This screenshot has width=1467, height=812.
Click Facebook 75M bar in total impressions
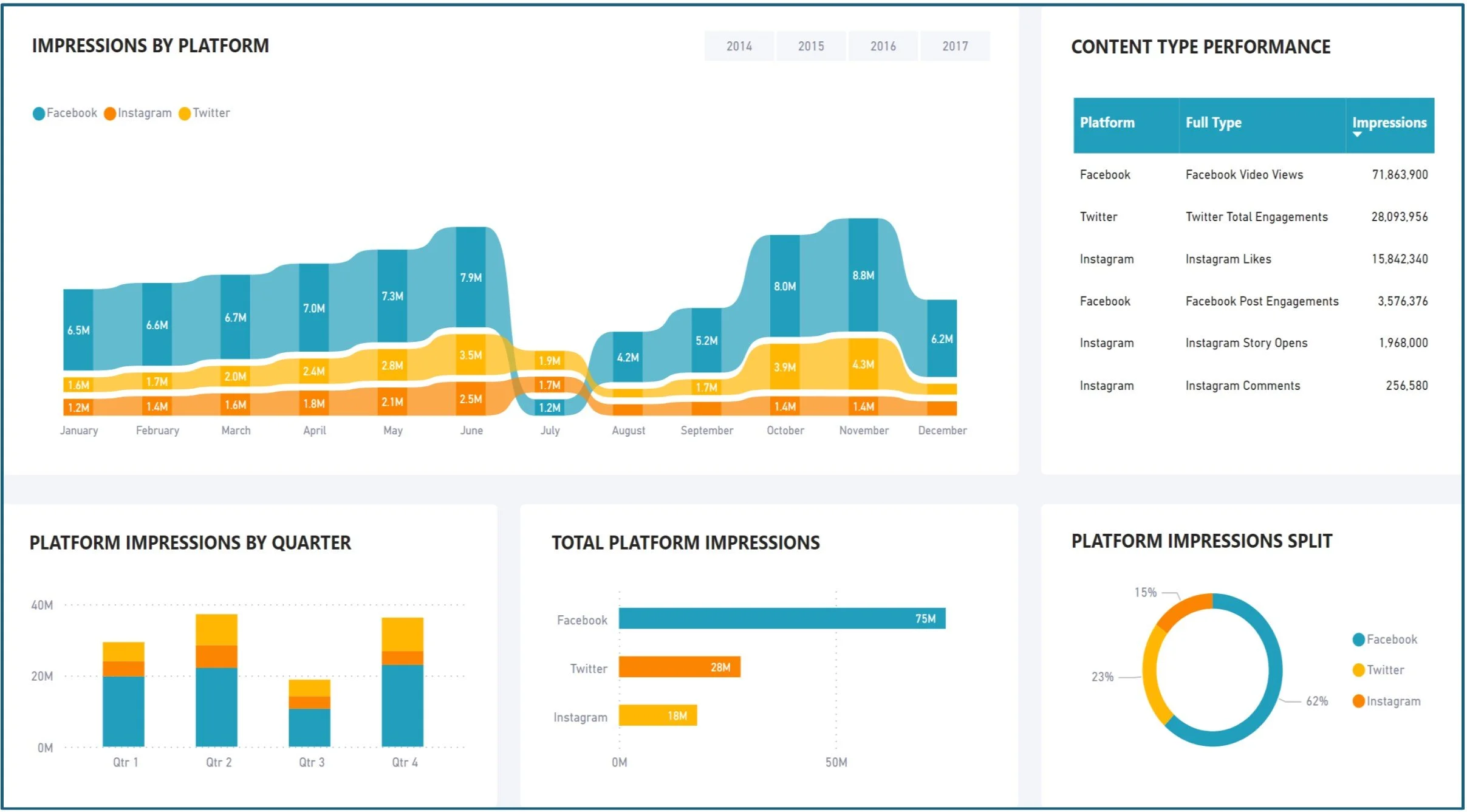point(781,618)
